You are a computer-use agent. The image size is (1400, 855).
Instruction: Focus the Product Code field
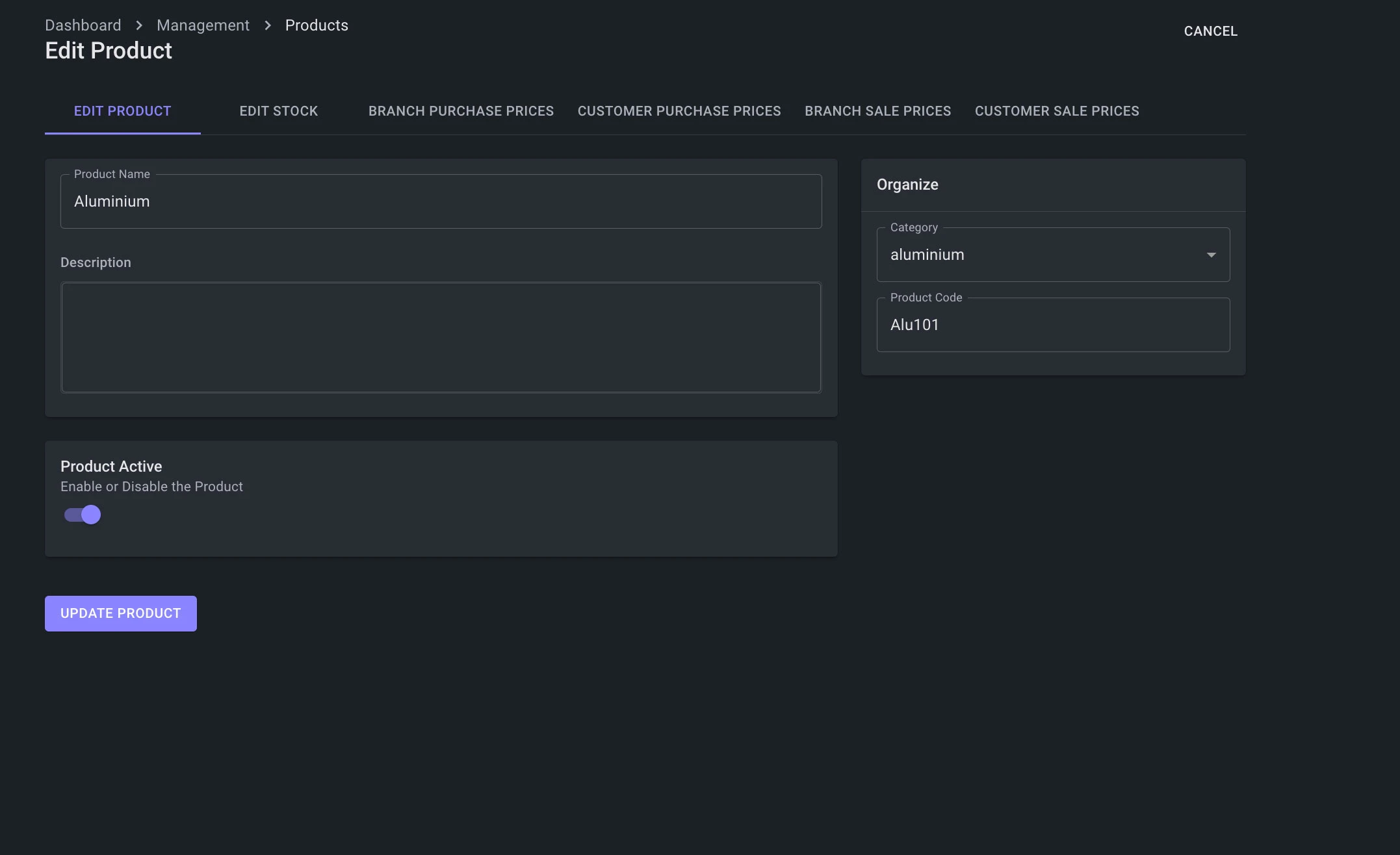1052,325
